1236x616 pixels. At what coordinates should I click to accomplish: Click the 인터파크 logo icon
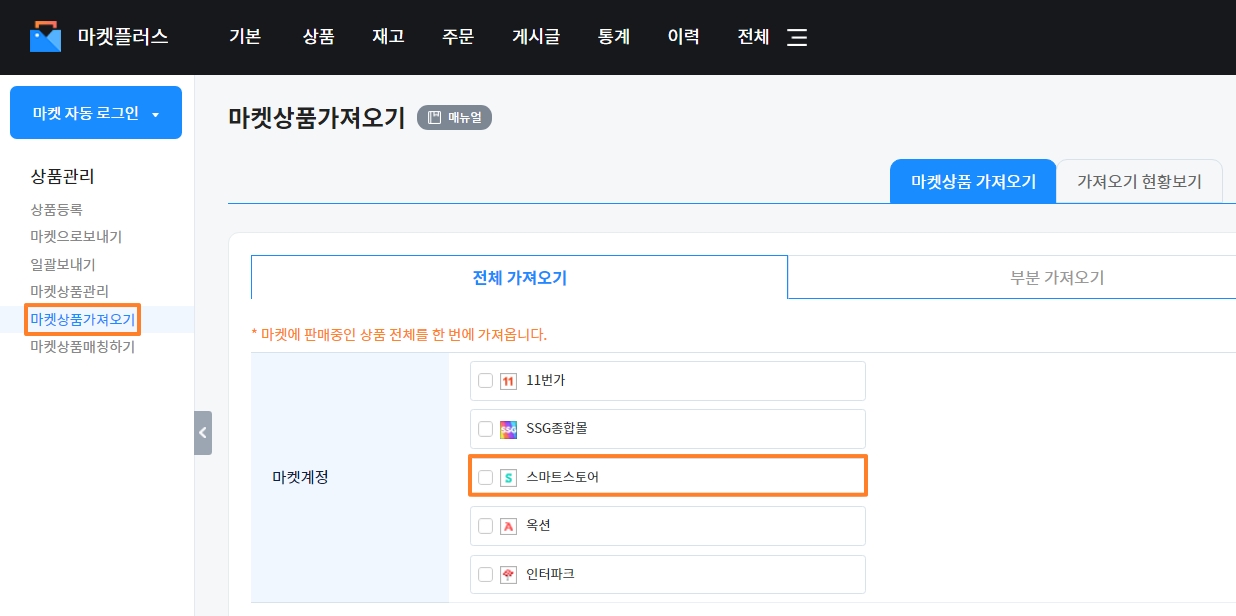[x=508, y=575]
